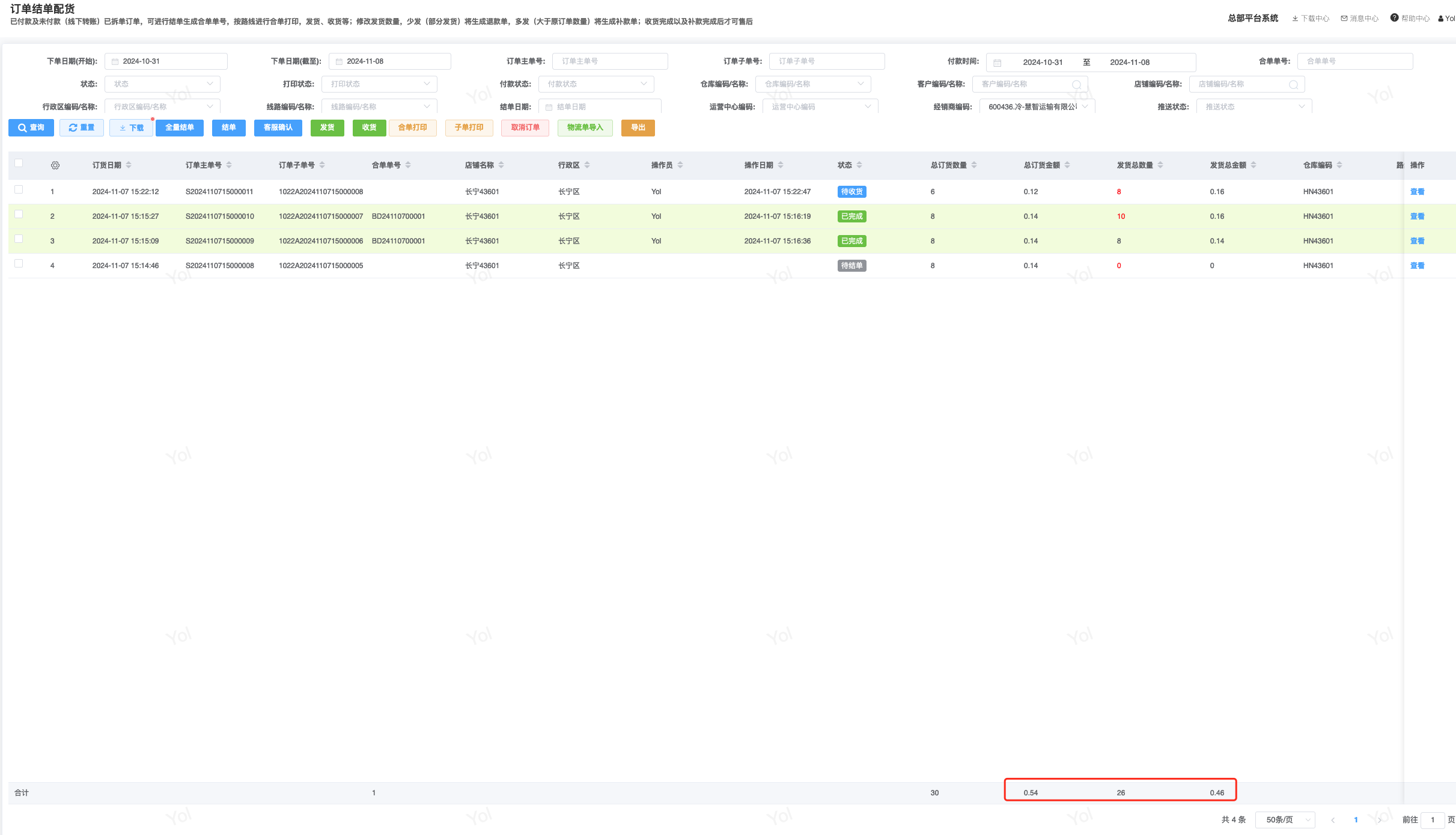Go to page 1 in pagination
1456x835 pixels.
click(x=1356, y=820)
